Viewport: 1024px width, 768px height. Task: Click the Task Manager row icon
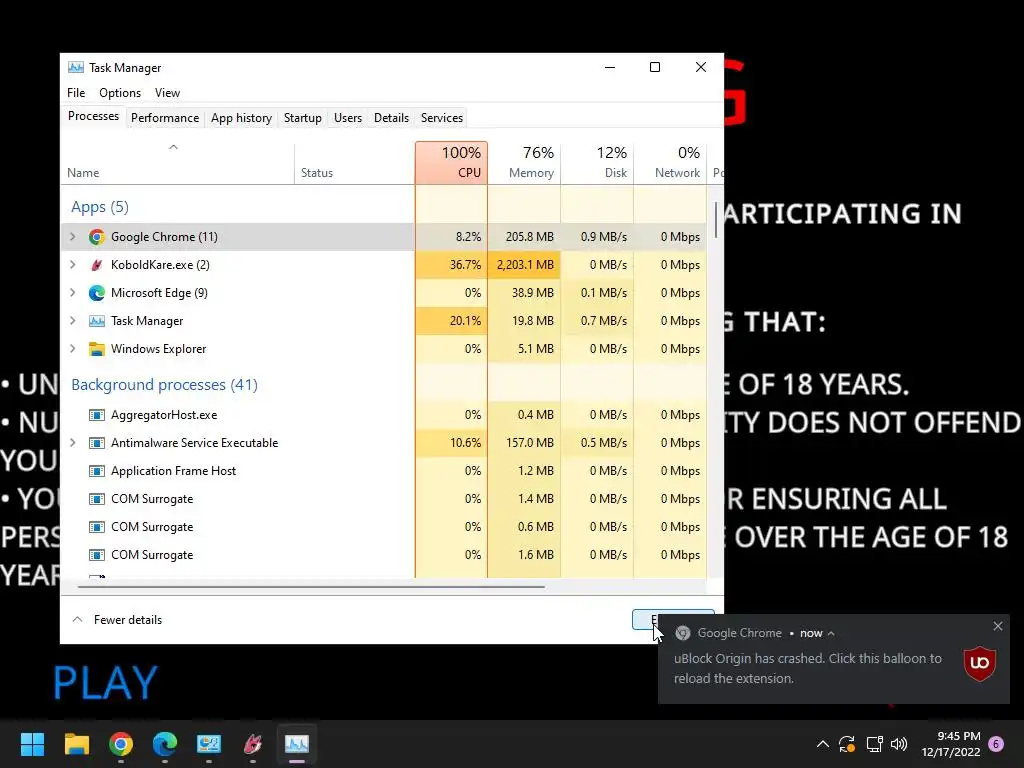tap(97, 321)
